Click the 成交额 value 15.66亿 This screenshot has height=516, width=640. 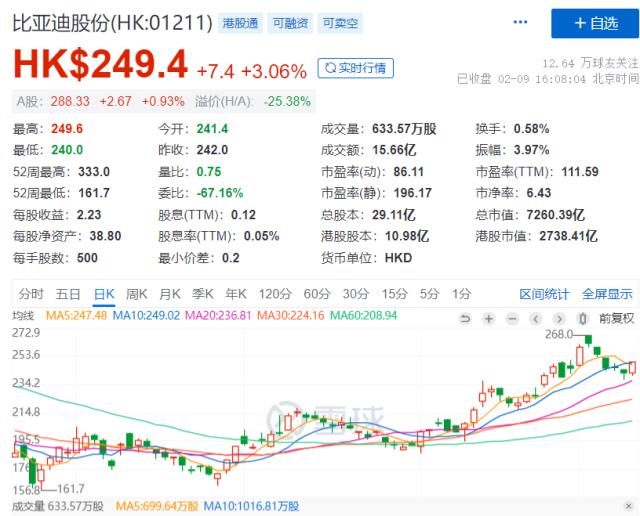[394, 150]
